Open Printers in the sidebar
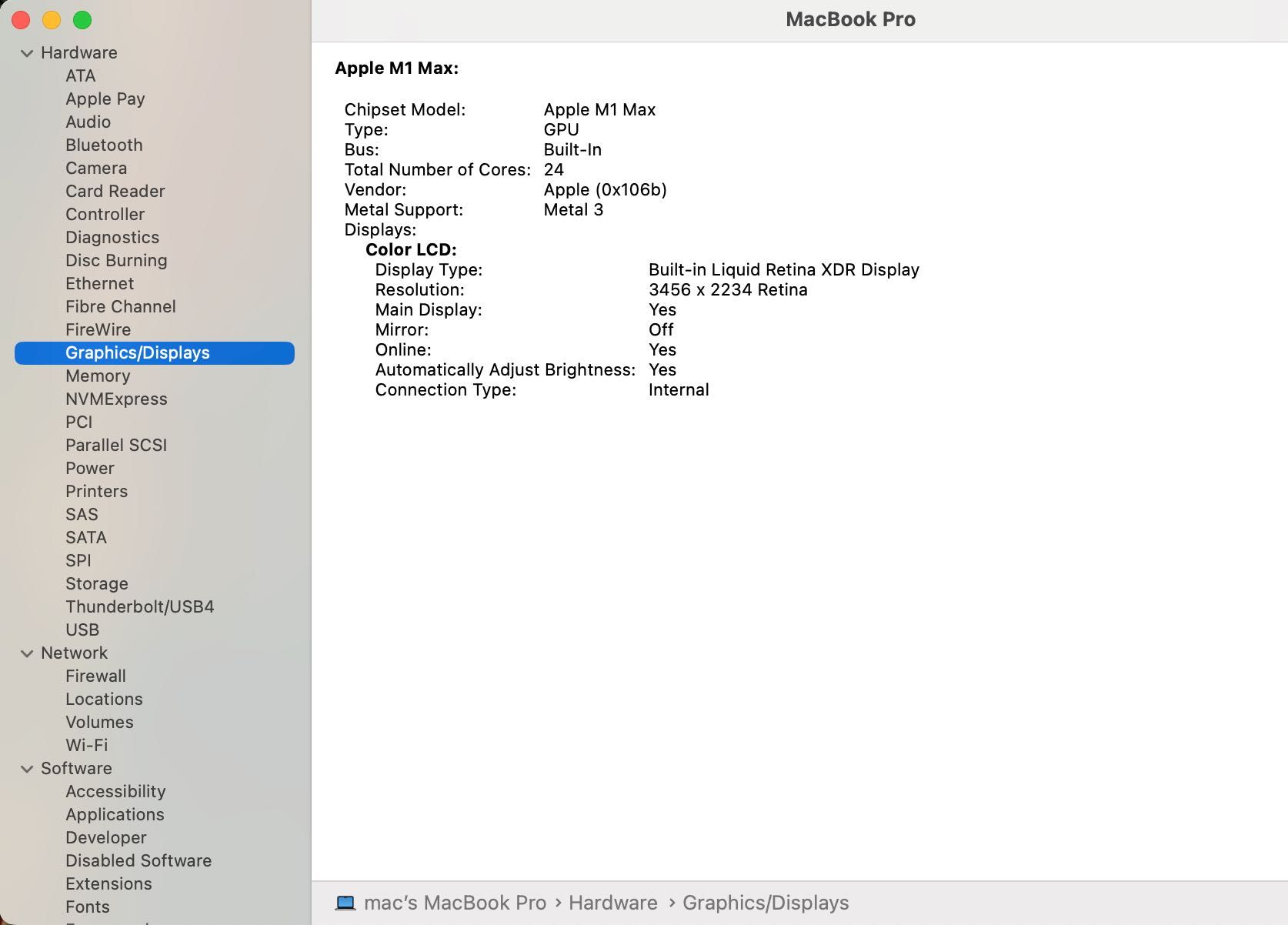 (x=97, y=491)
